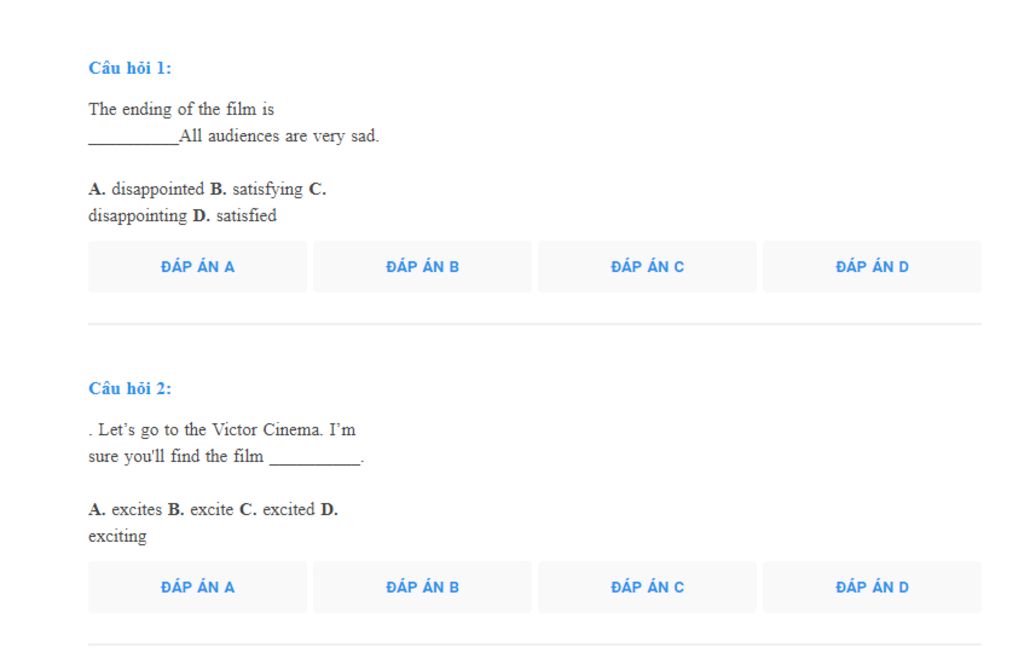Click the word "excited" after option C label
The height and width of the screenshot is (653, 1024).
(289, 509)
